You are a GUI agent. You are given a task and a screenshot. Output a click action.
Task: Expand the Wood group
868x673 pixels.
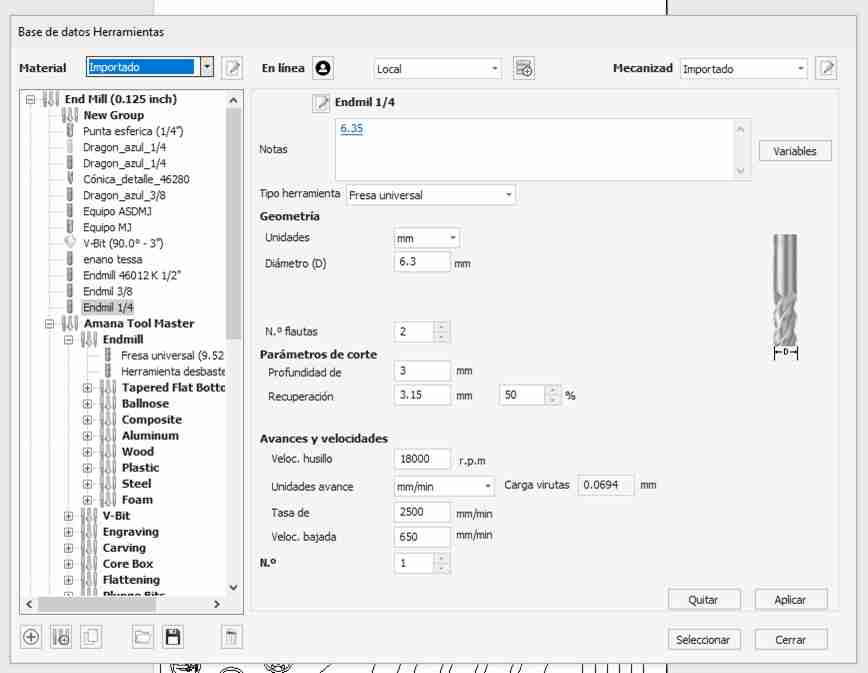(87, 452)
